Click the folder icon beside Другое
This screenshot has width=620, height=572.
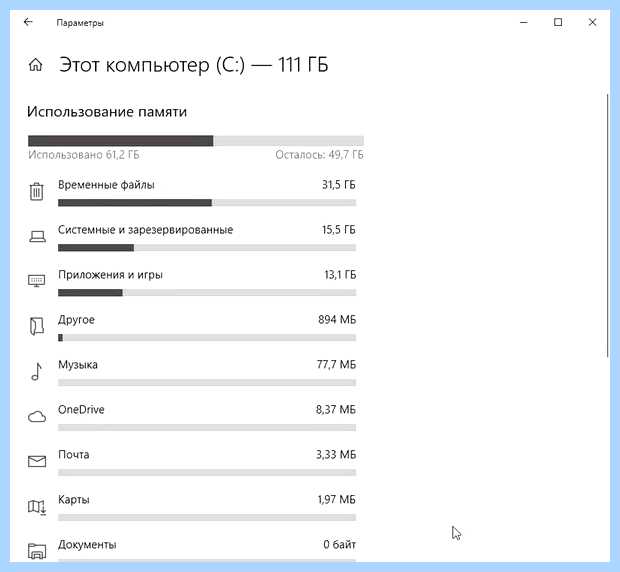coord(37,326)
